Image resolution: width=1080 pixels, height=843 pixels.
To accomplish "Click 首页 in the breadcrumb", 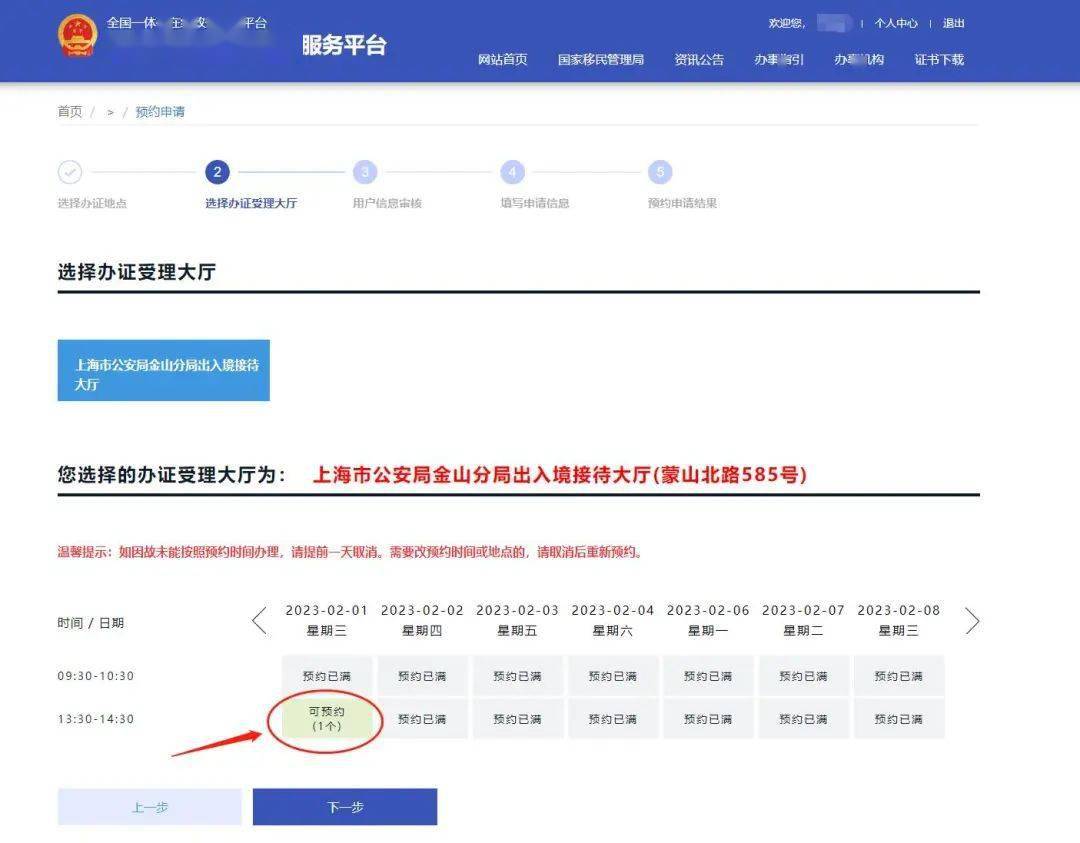I will pyautogui.click(x=68, y=111).
